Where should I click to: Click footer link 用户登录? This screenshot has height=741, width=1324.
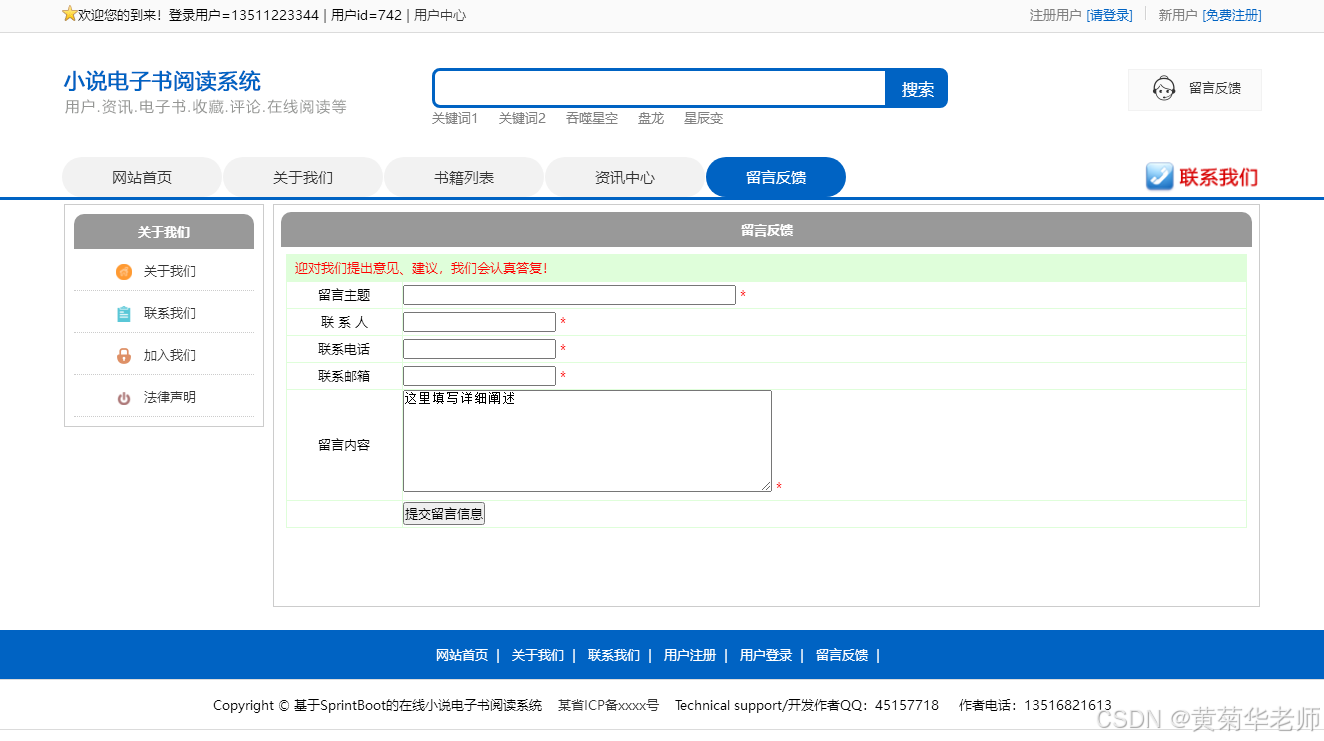pos(766,656)
